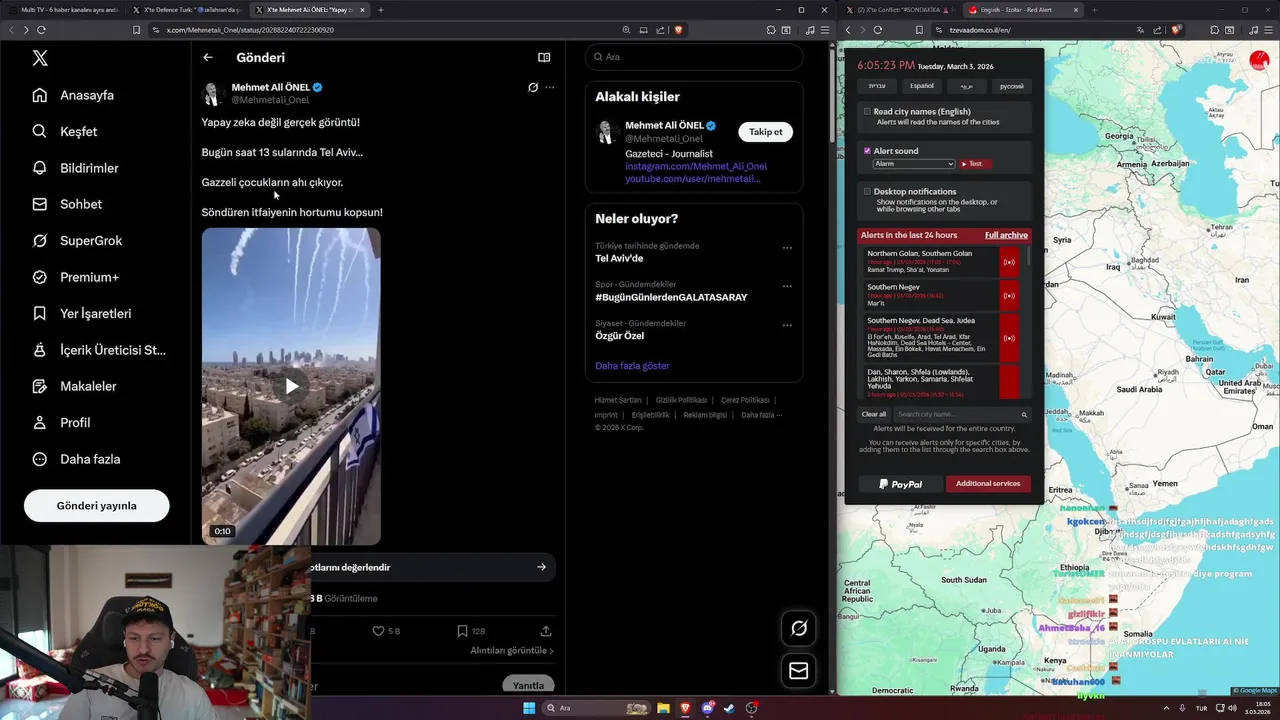Share the post with the upload icon
Screen dimensions: 1280x720
[546, 631]
